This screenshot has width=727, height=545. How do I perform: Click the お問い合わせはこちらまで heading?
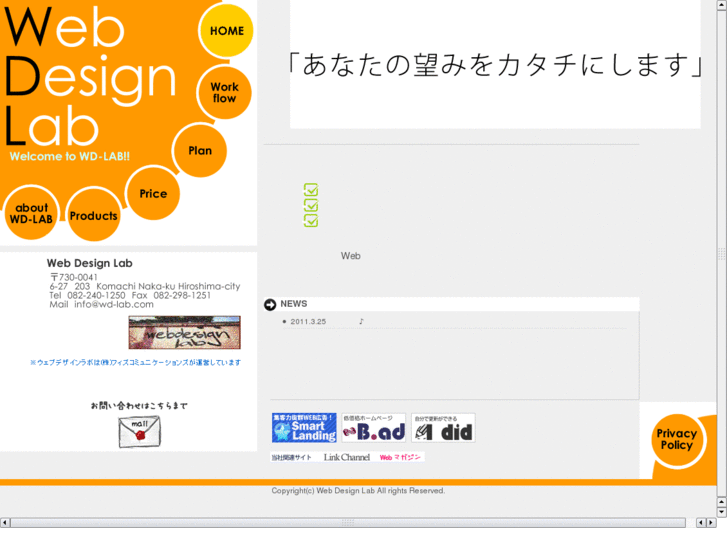pos(139,406)
